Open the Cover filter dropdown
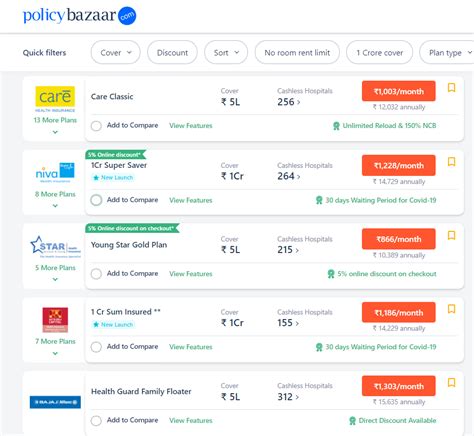Image resolution: width=474 pixels, height=436 pixels. (115, 53)
